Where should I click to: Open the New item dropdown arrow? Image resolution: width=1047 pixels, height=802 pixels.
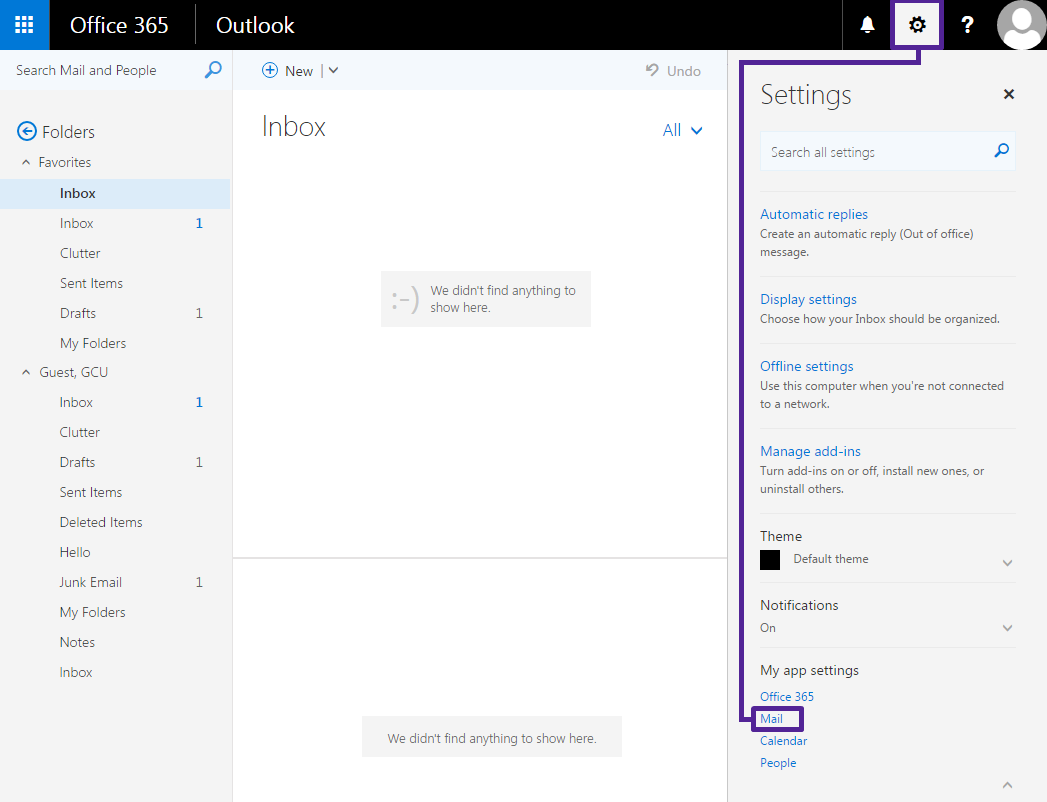pos(333,70)
